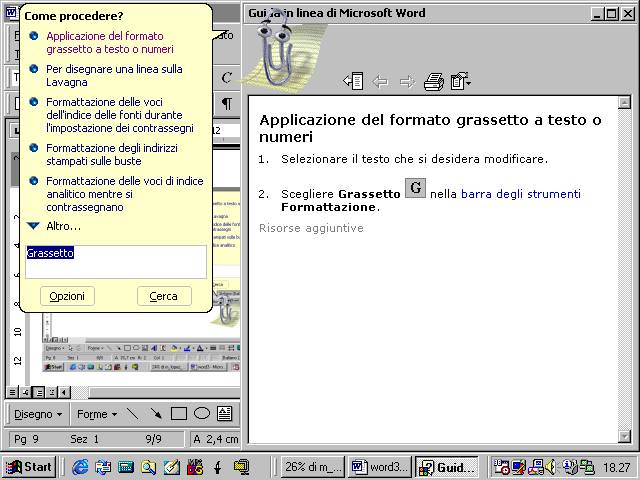Screen dimensions: 640x480
Task: Select the Rectangle drawing tool
Action: click(x=179, y=414)
